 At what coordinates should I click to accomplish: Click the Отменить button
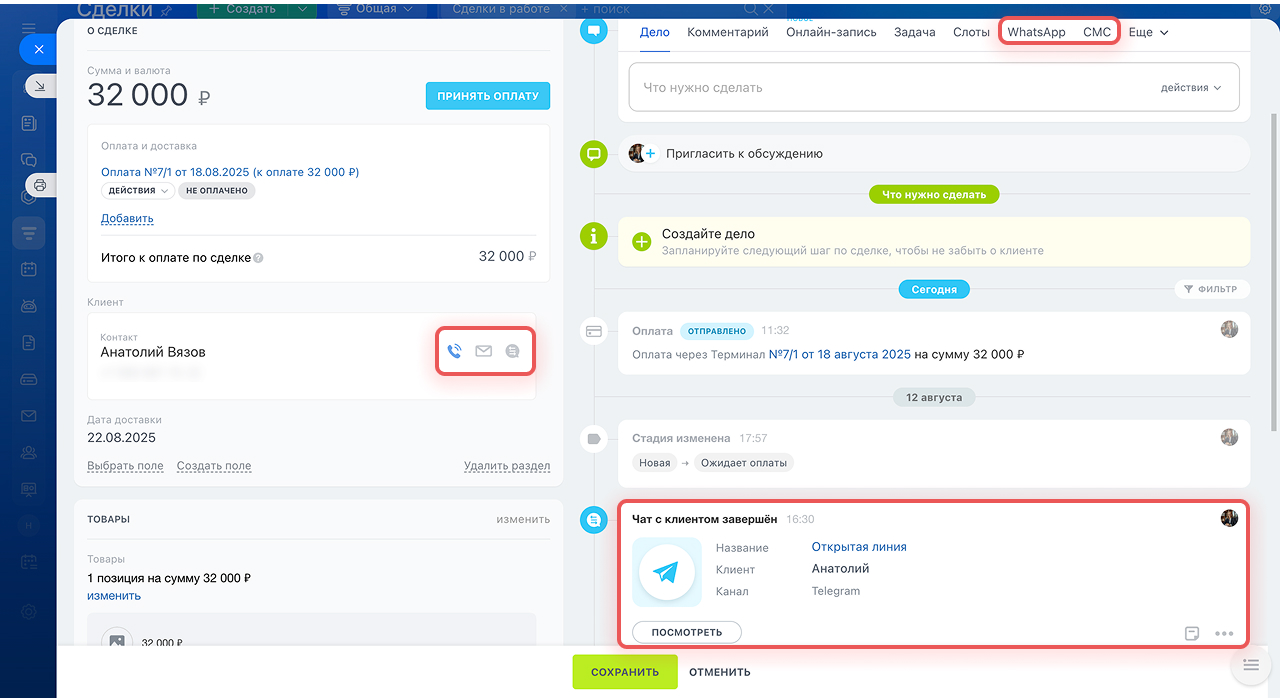point(720,672)
